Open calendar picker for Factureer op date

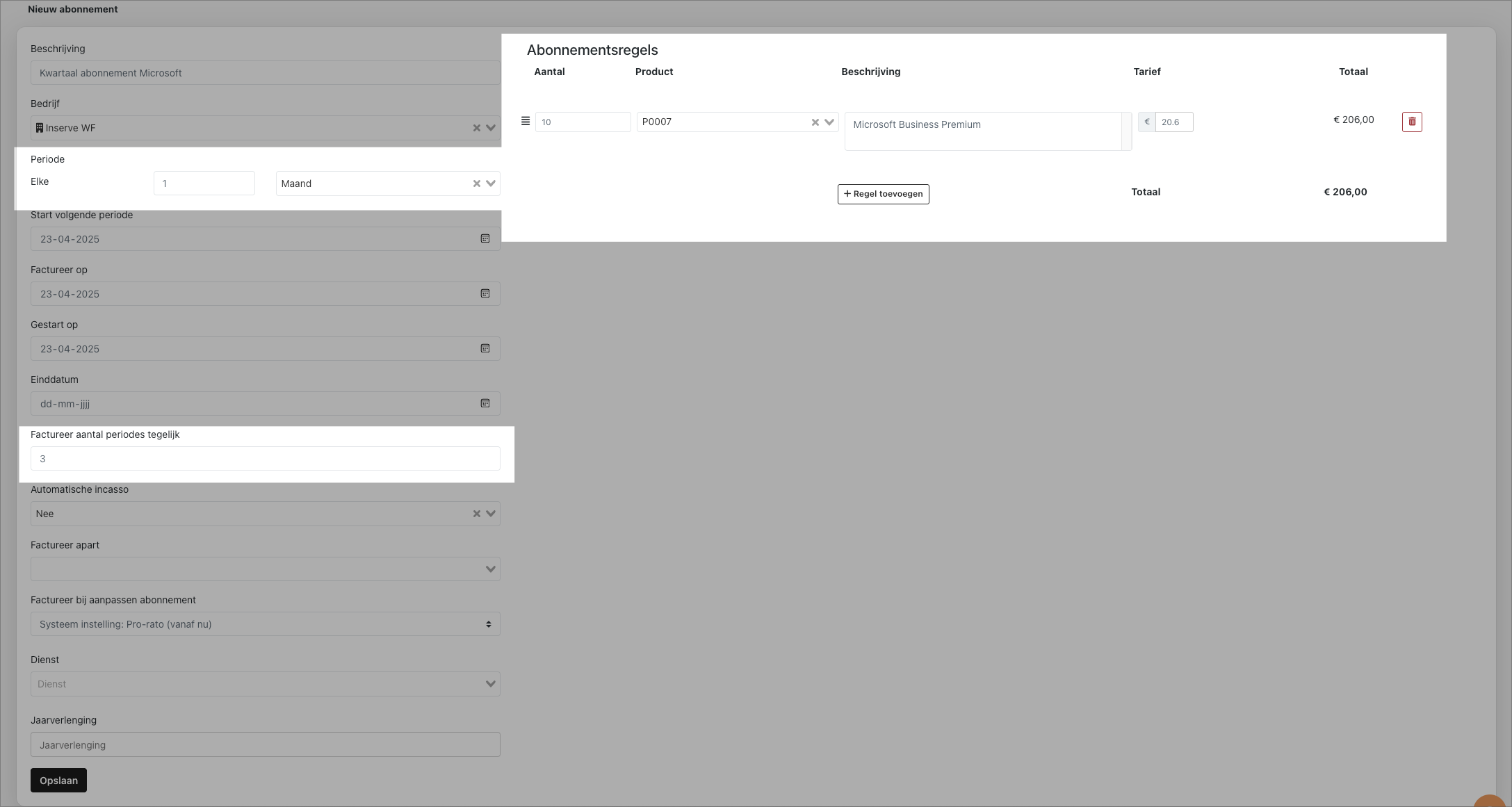click(485, 293)
